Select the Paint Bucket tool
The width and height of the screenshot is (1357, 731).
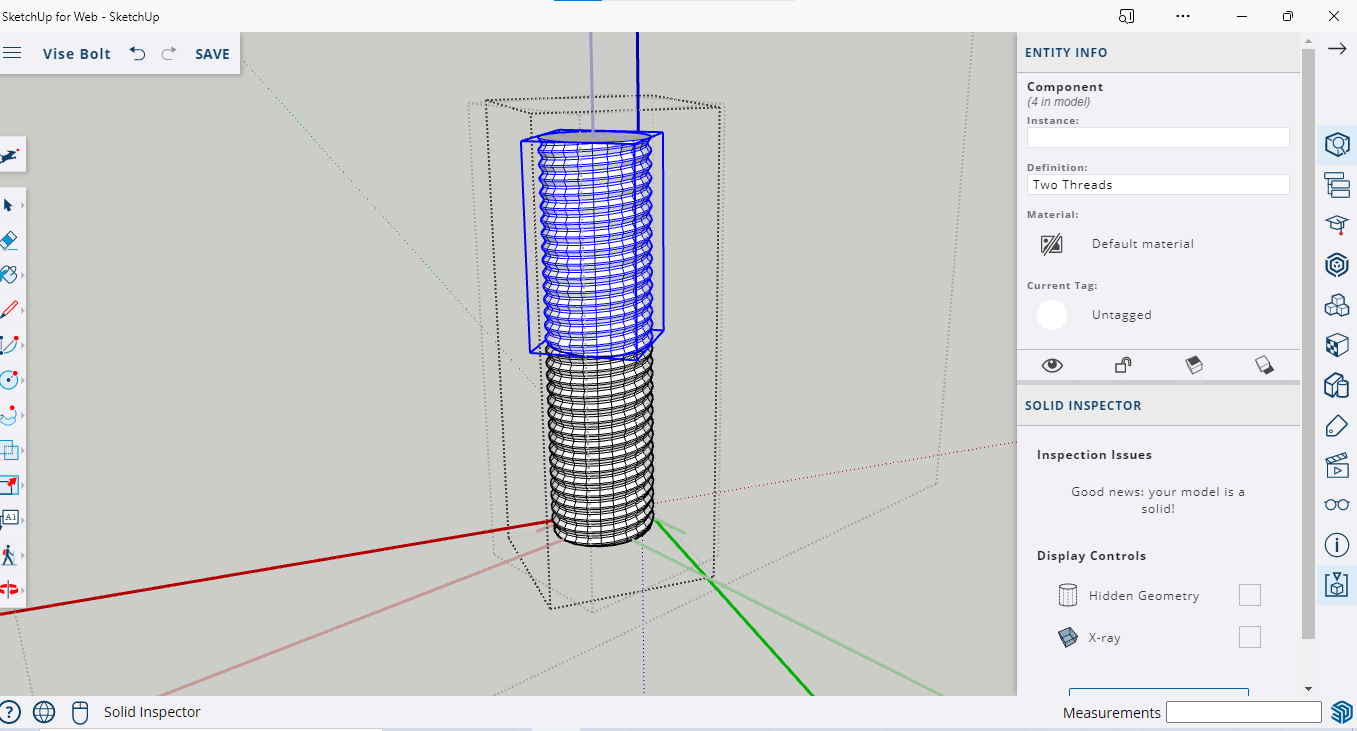8,274
